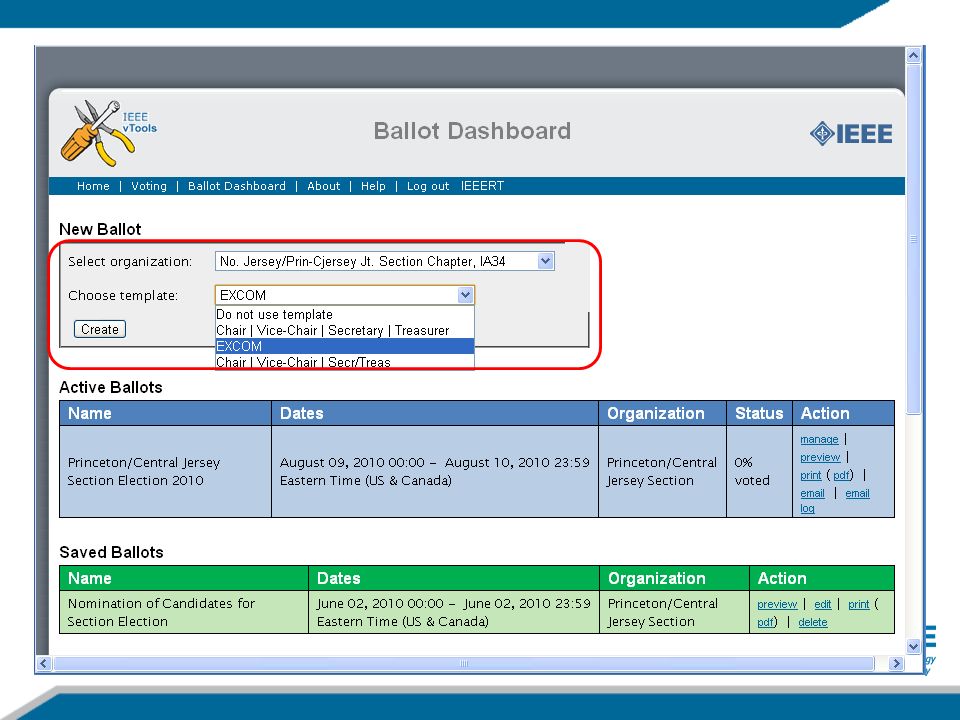Click the IEEE vTools logo
This screenshot has height=720, width=960.
click(x=108, y=133)
